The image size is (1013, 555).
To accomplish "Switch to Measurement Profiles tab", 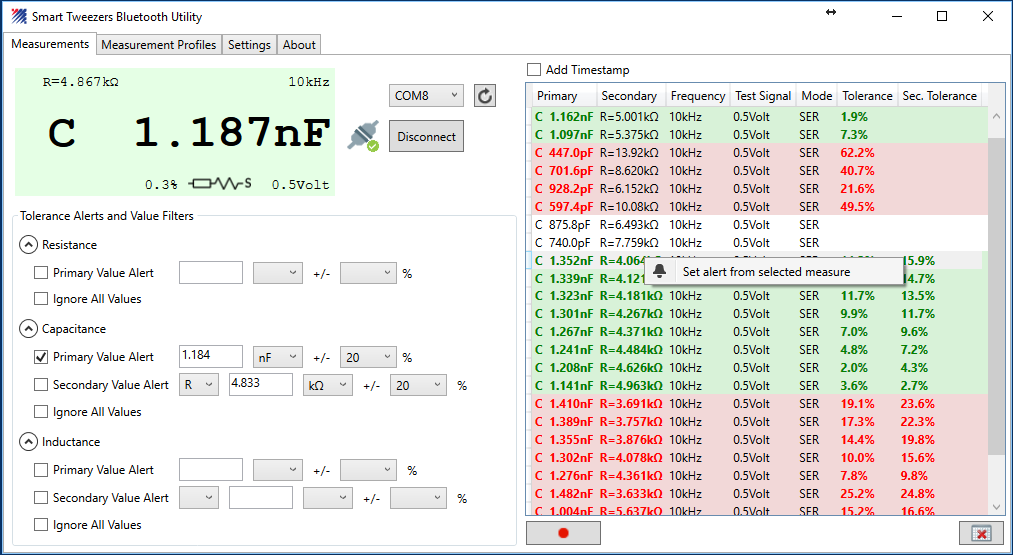I will pyautogui.click(x=158, y=45).
